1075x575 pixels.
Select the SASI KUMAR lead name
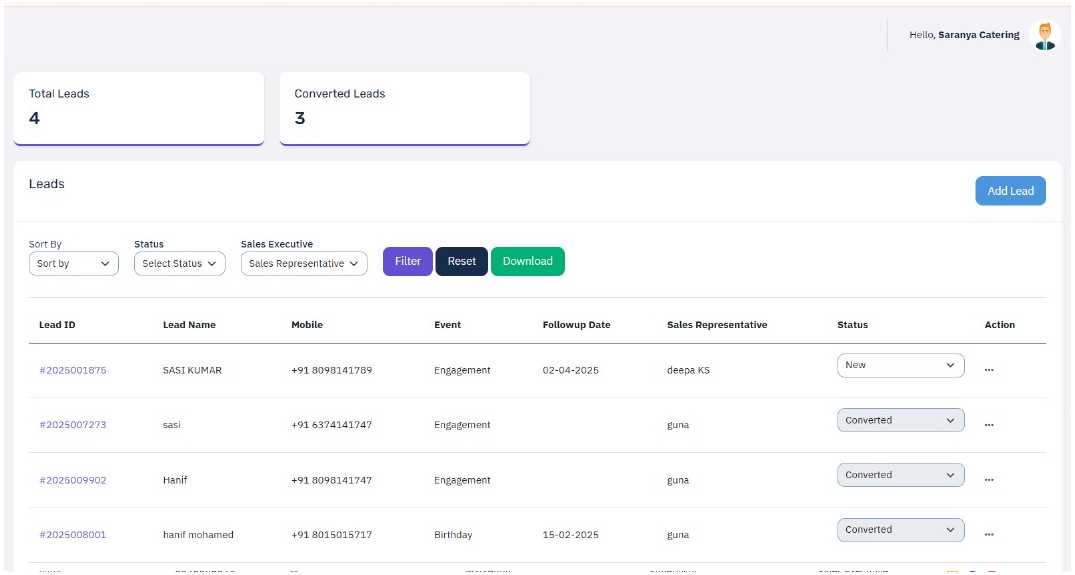click(192, 370)
